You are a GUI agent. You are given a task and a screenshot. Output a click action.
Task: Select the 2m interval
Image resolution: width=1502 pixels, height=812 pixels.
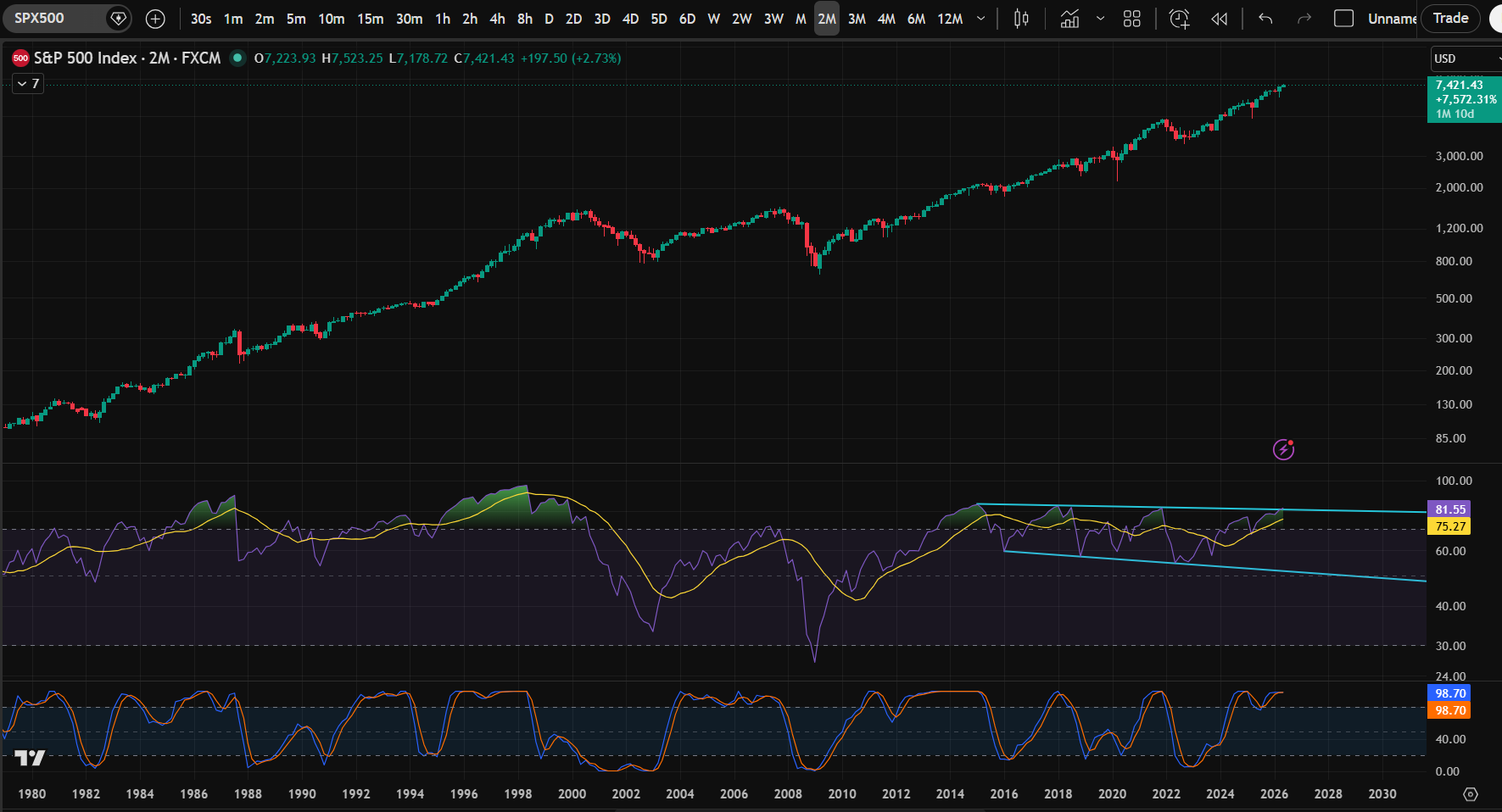(x=265, y=19)
